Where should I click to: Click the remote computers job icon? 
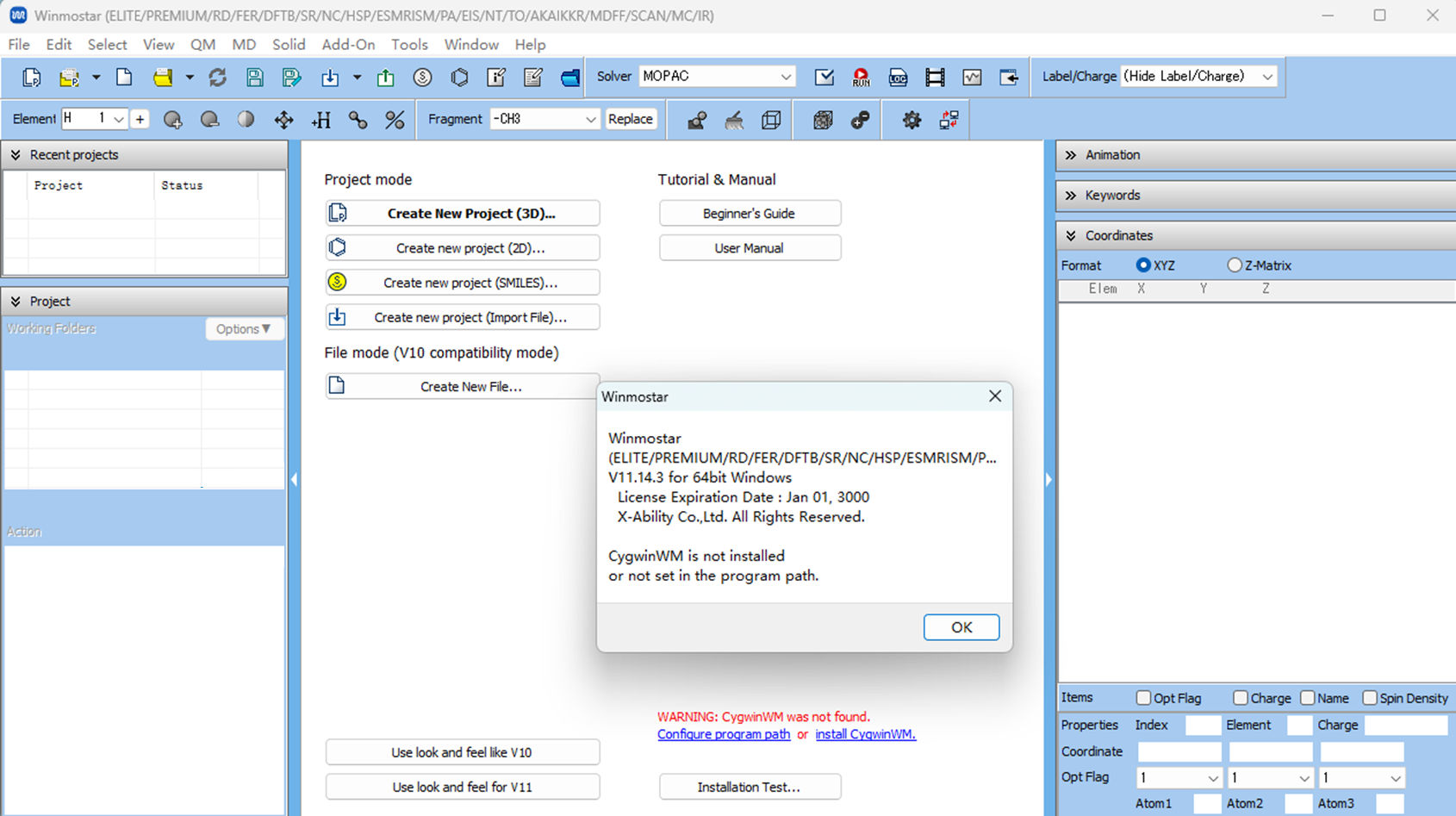click(x=949, y=120)
